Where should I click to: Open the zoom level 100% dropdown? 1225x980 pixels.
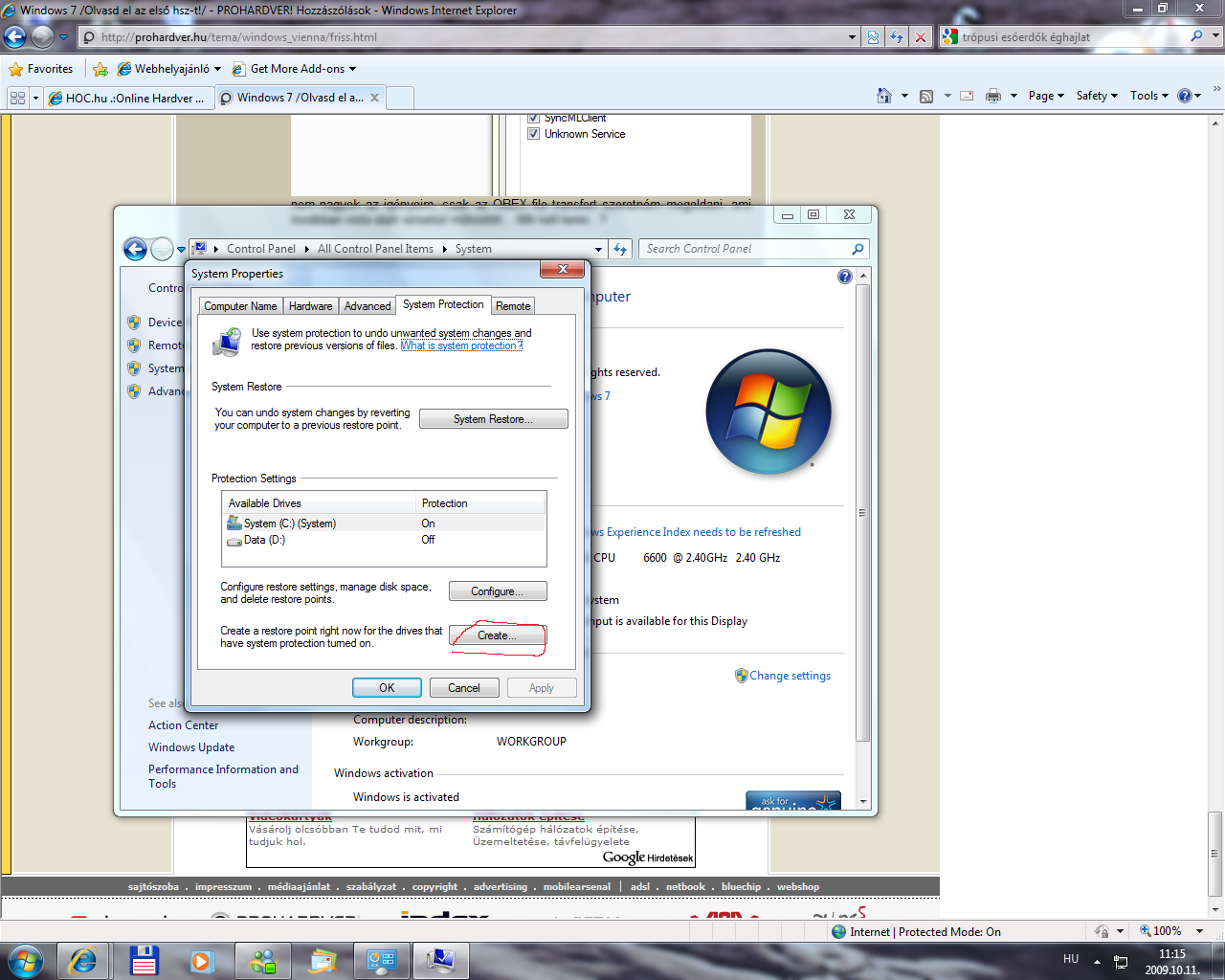coord(1199,931)
